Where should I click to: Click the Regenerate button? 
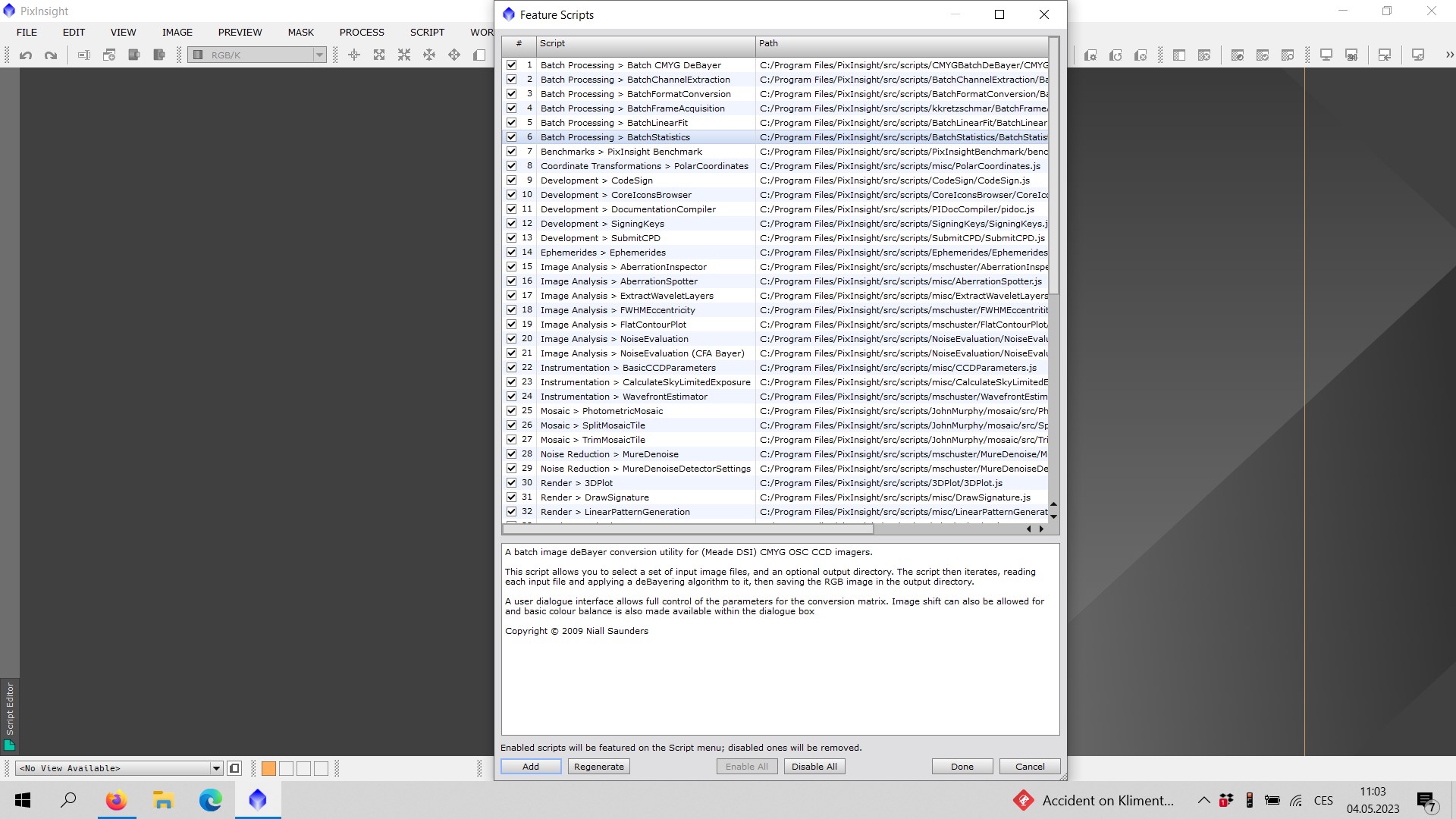pos(599,767)
